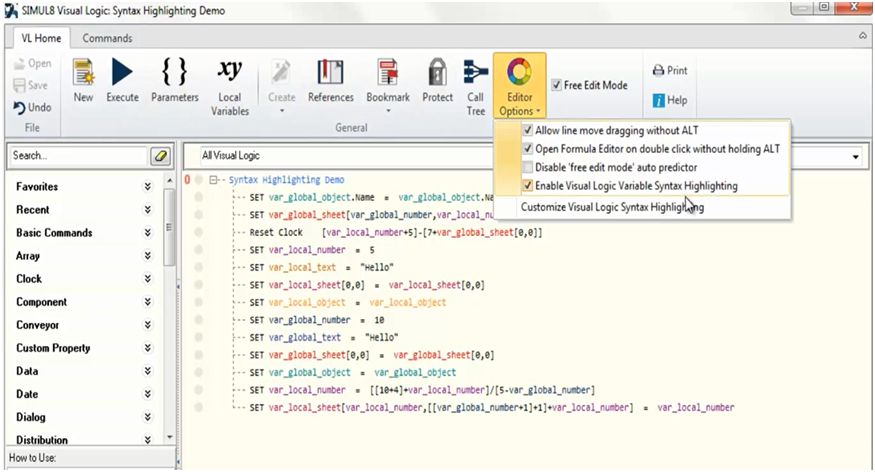Click the Bookmark icon
This screenshot has height=472, width=875.
388,73
